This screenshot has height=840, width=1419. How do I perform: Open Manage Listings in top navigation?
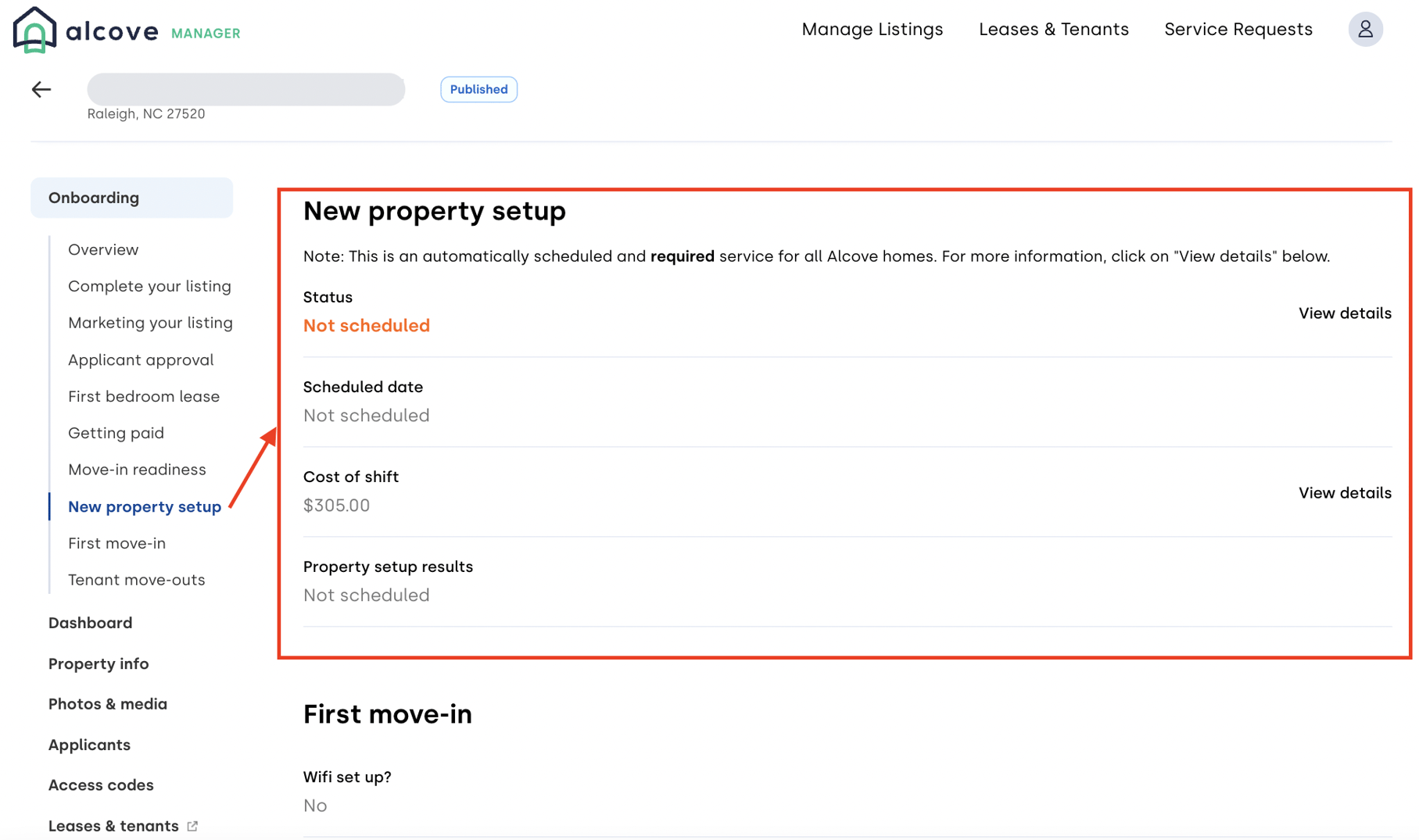tap(872, 30)
